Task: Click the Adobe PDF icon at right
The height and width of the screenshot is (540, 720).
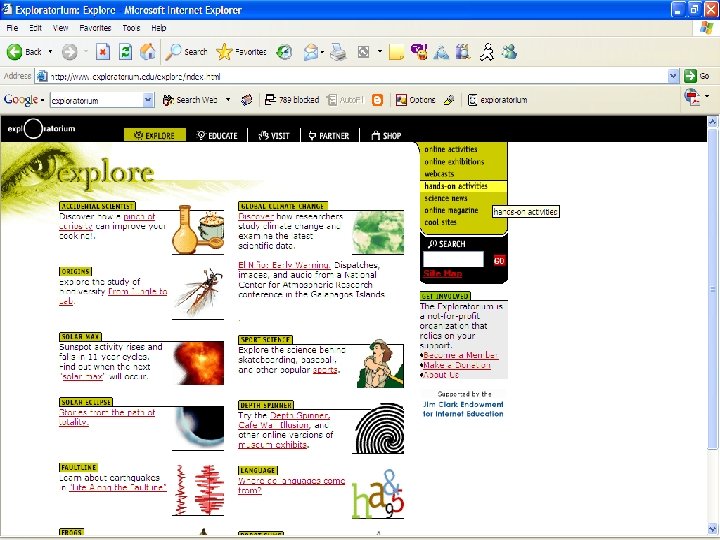Action: coord(692,97)
